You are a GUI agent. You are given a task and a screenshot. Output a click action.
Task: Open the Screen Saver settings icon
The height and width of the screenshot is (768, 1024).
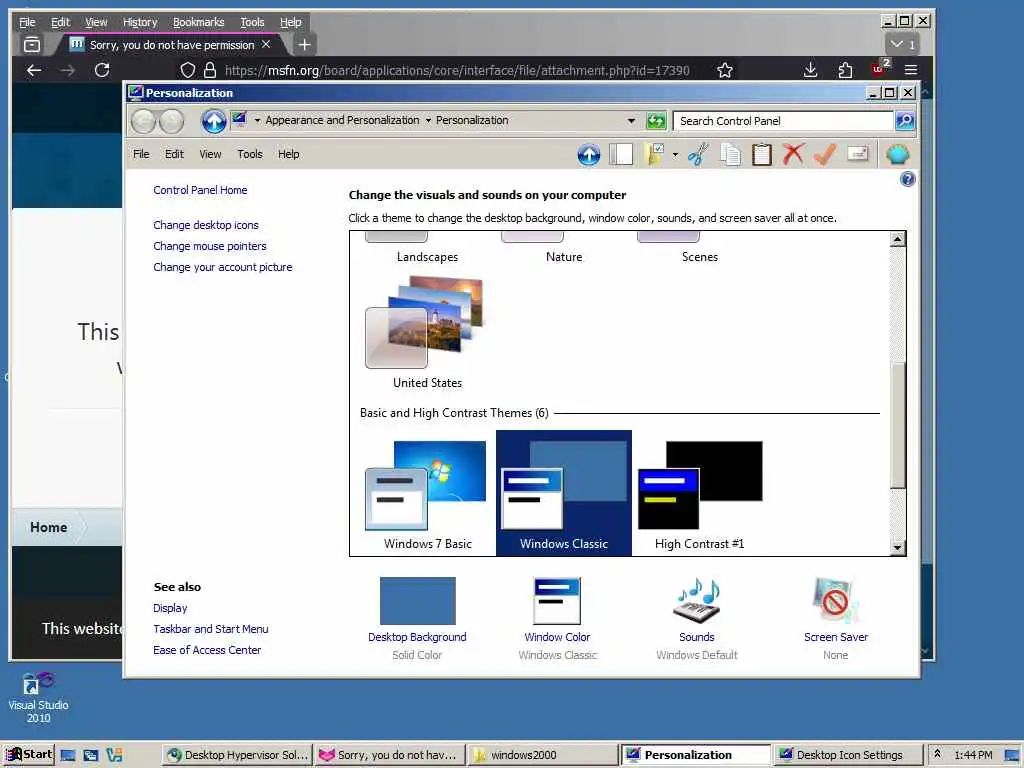[x=835, y=601]
